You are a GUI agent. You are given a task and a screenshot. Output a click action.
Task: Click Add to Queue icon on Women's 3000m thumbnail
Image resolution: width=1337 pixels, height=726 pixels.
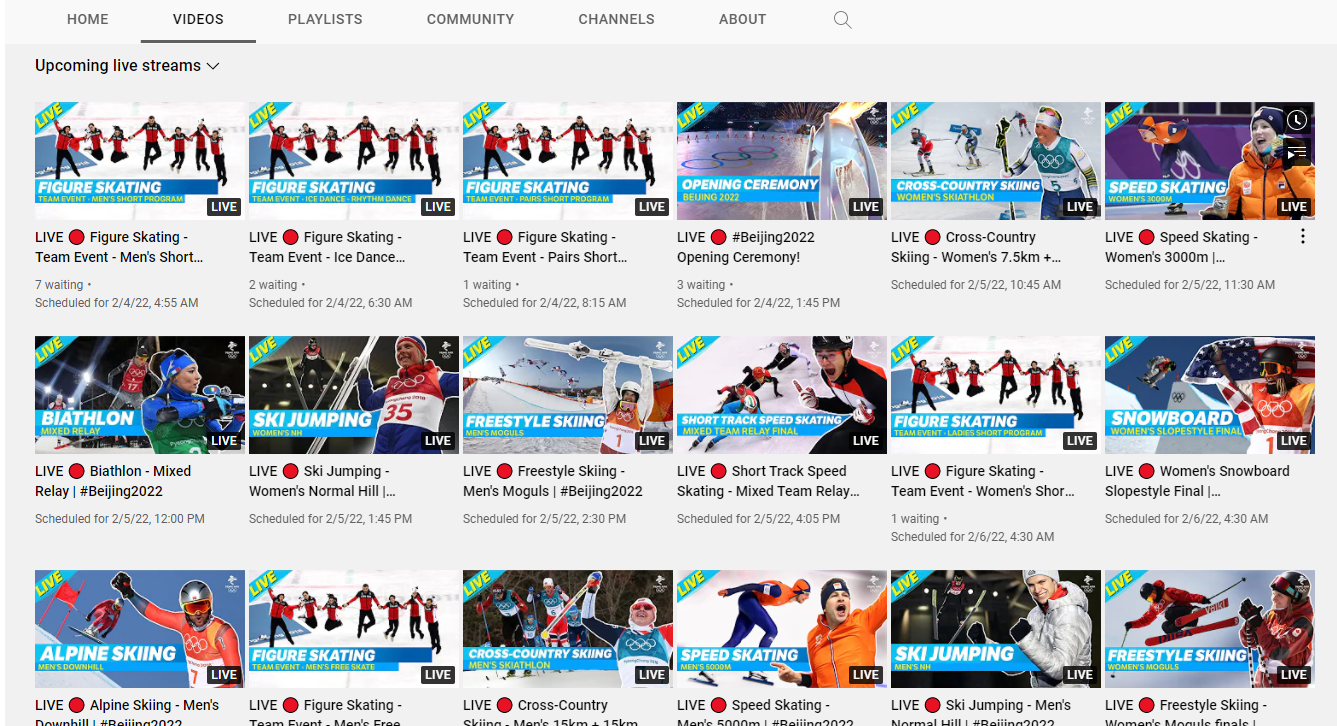1296,153
